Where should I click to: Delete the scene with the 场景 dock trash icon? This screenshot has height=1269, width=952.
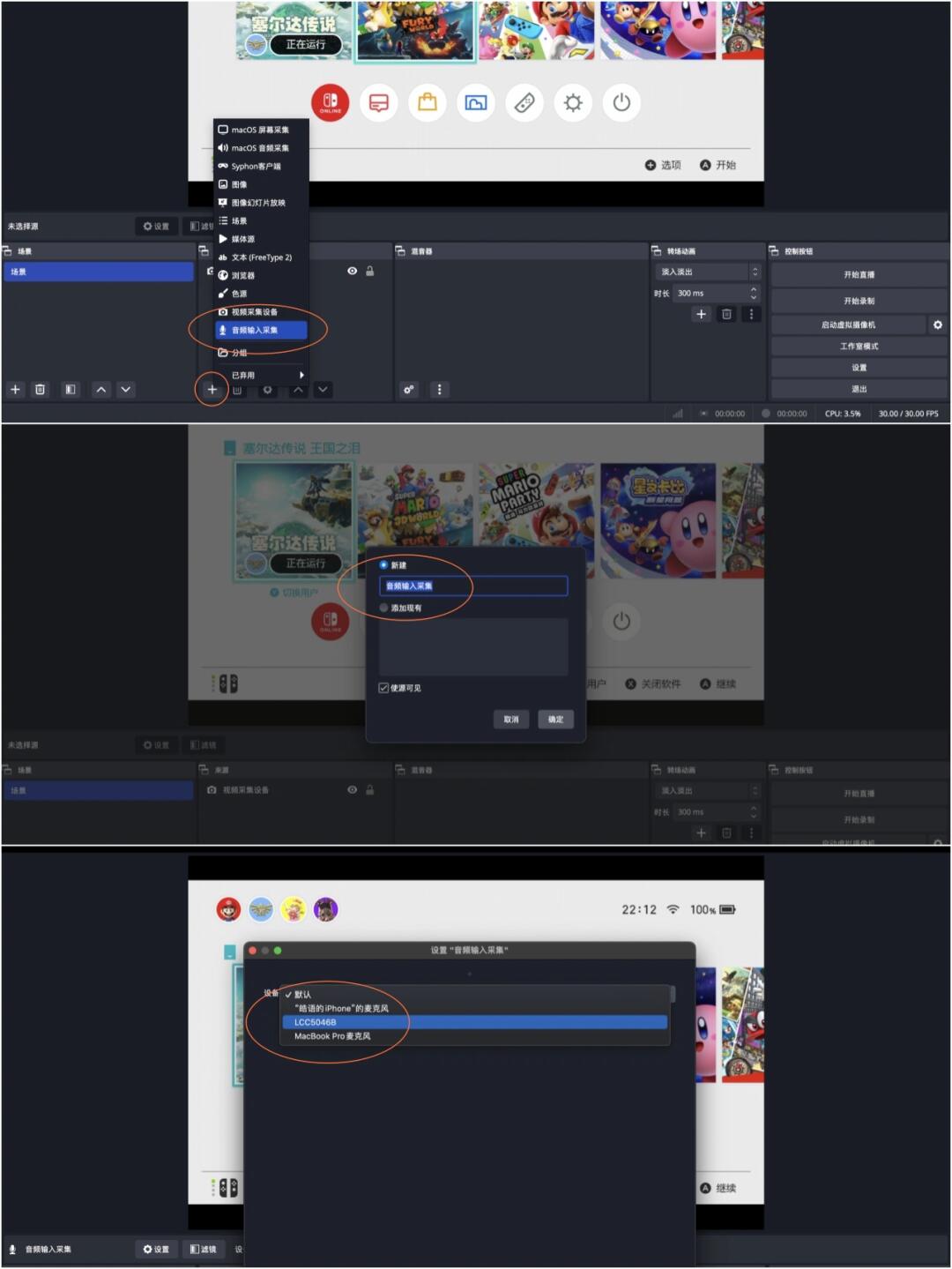[x=40, y=389]
